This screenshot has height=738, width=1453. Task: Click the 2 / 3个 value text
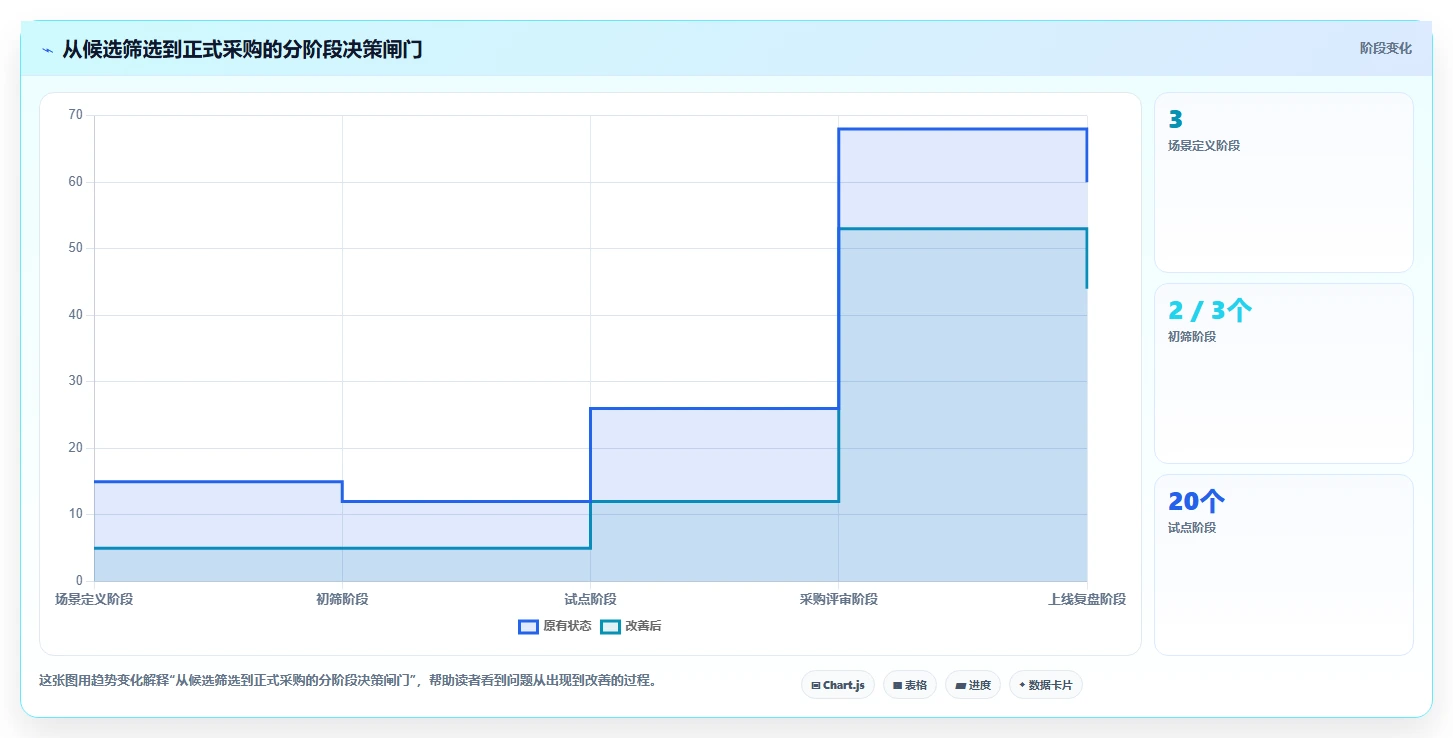tap(1210, 311)
